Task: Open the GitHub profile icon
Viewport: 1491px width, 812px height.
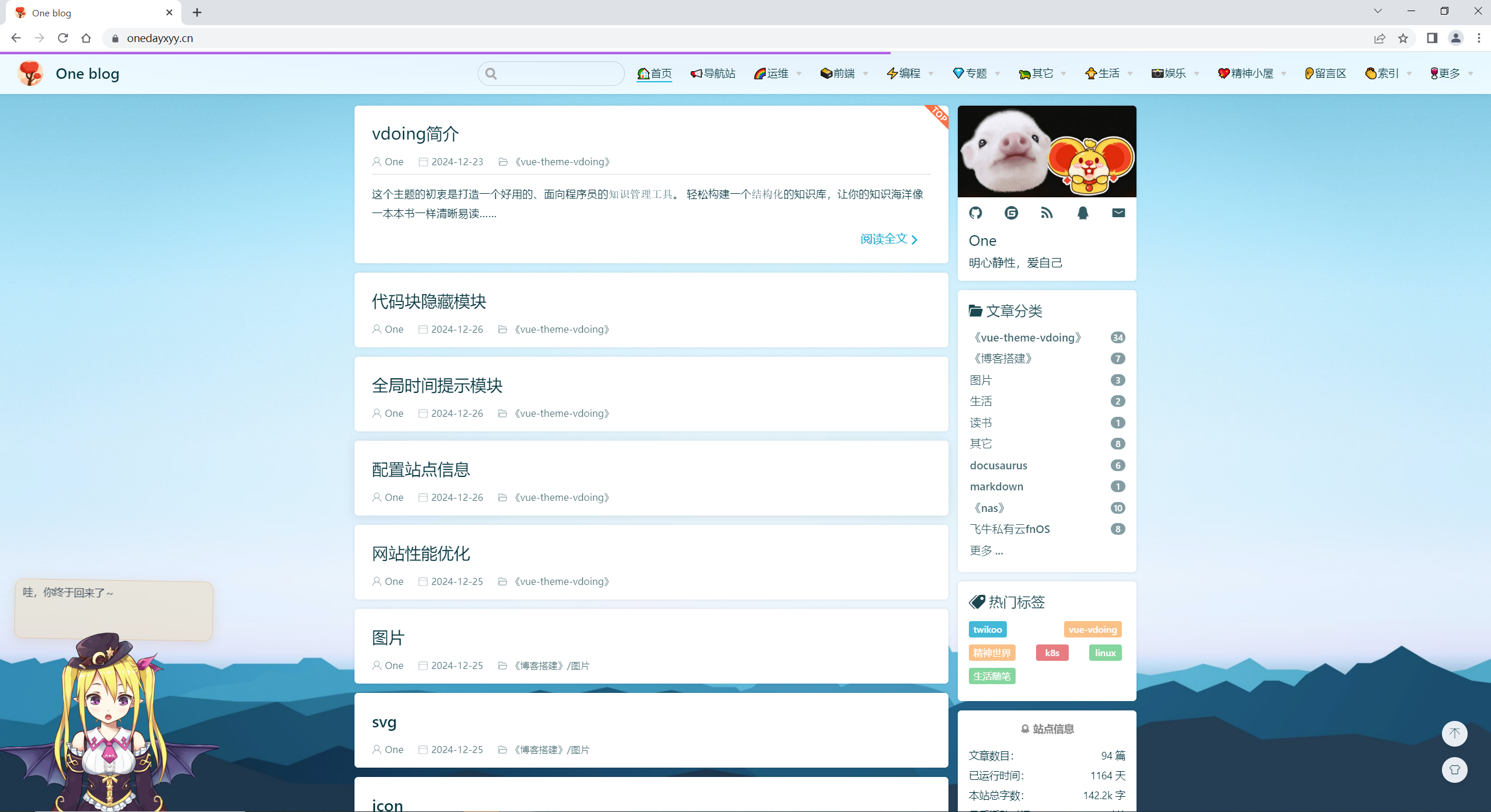Action: [975, 213]
